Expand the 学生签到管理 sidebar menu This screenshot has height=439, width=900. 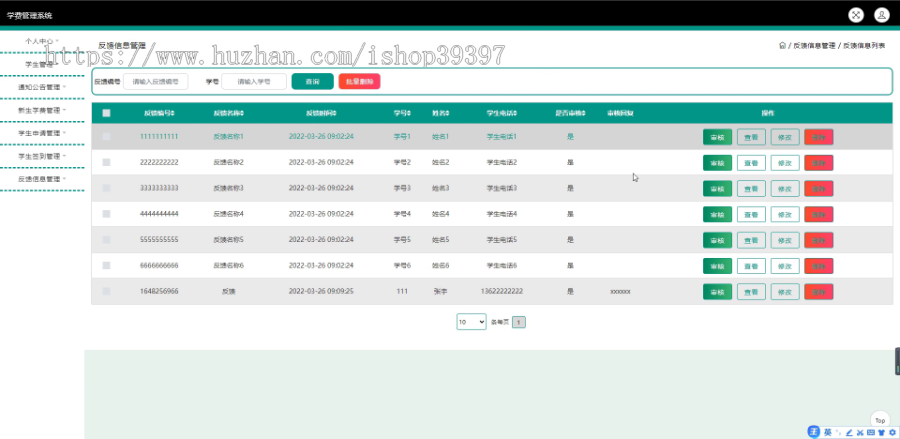coord(41,156)
